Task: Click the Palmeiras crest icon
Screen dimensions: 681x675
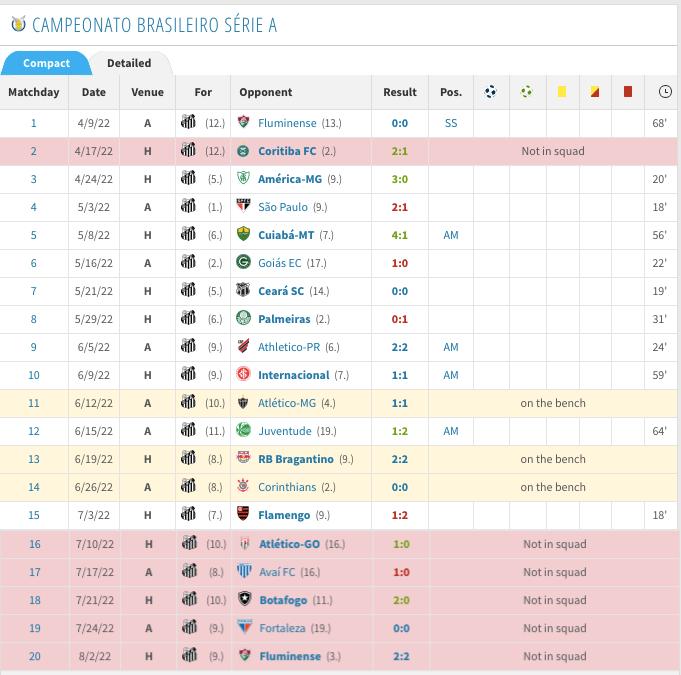Action: (243, 318)
